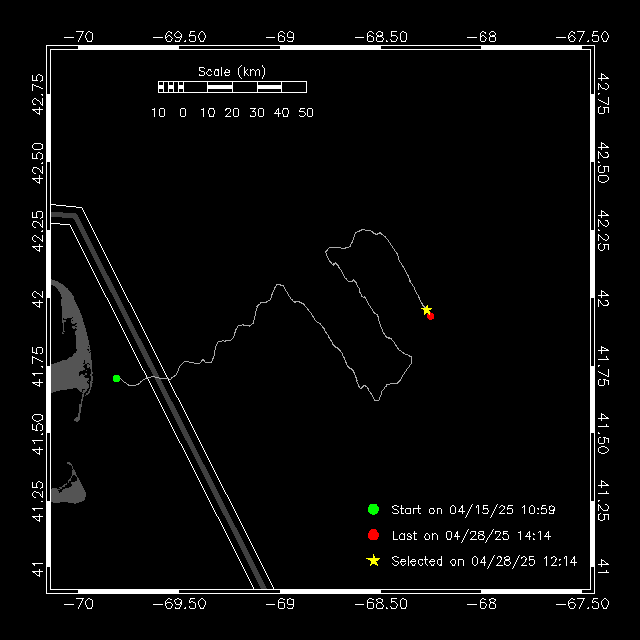Click the -67.50 longitude label on the top axis
The image size is (640, 640).
[x=586, y=36]
